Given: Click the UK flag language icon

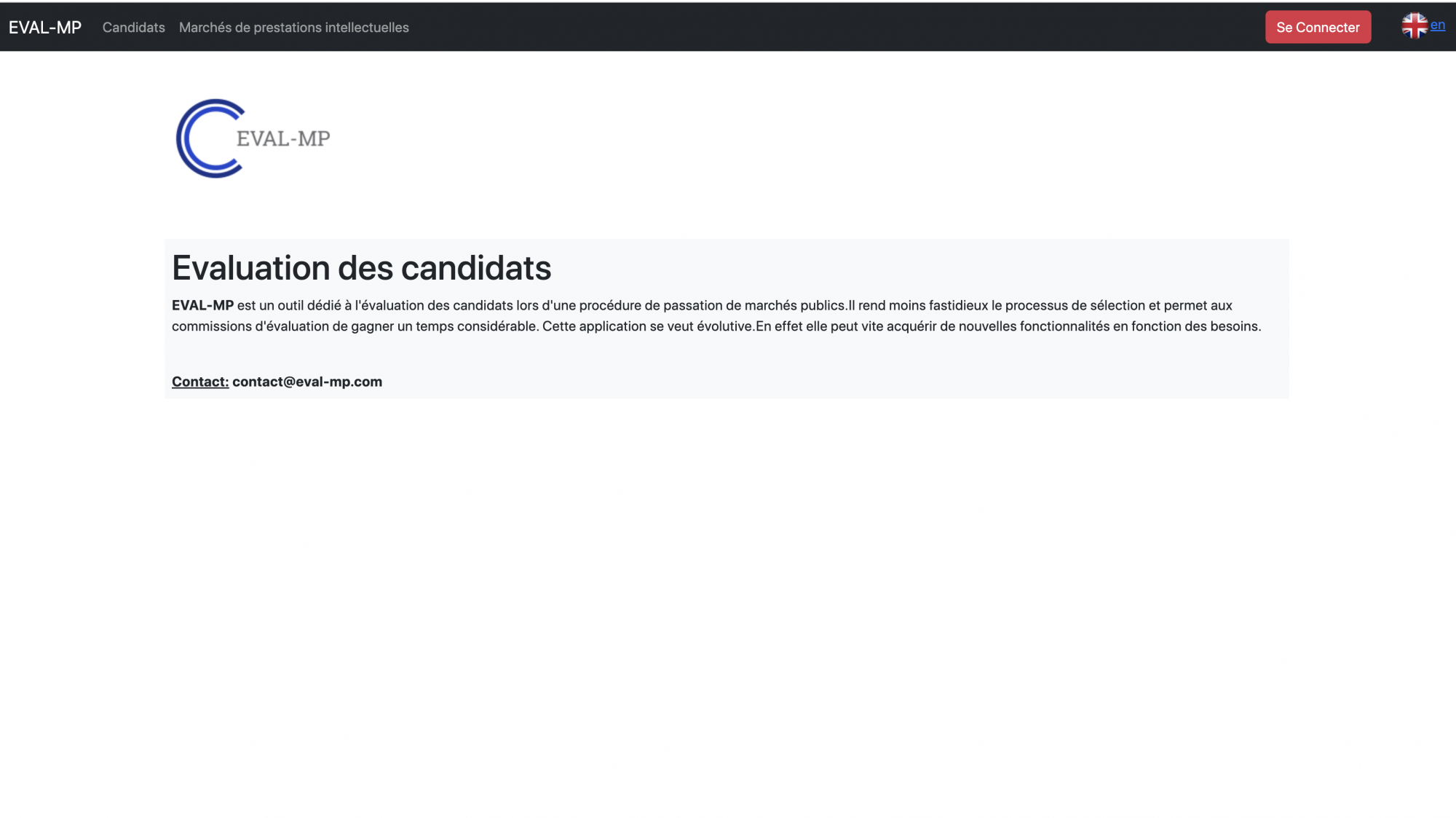Looking at the screenshot, I should click(1414, 26).
